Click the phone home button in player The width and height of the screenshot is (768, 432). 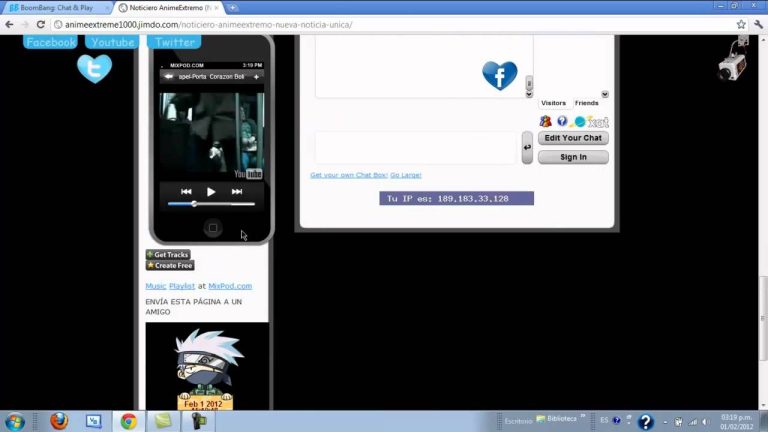(213, 228)
